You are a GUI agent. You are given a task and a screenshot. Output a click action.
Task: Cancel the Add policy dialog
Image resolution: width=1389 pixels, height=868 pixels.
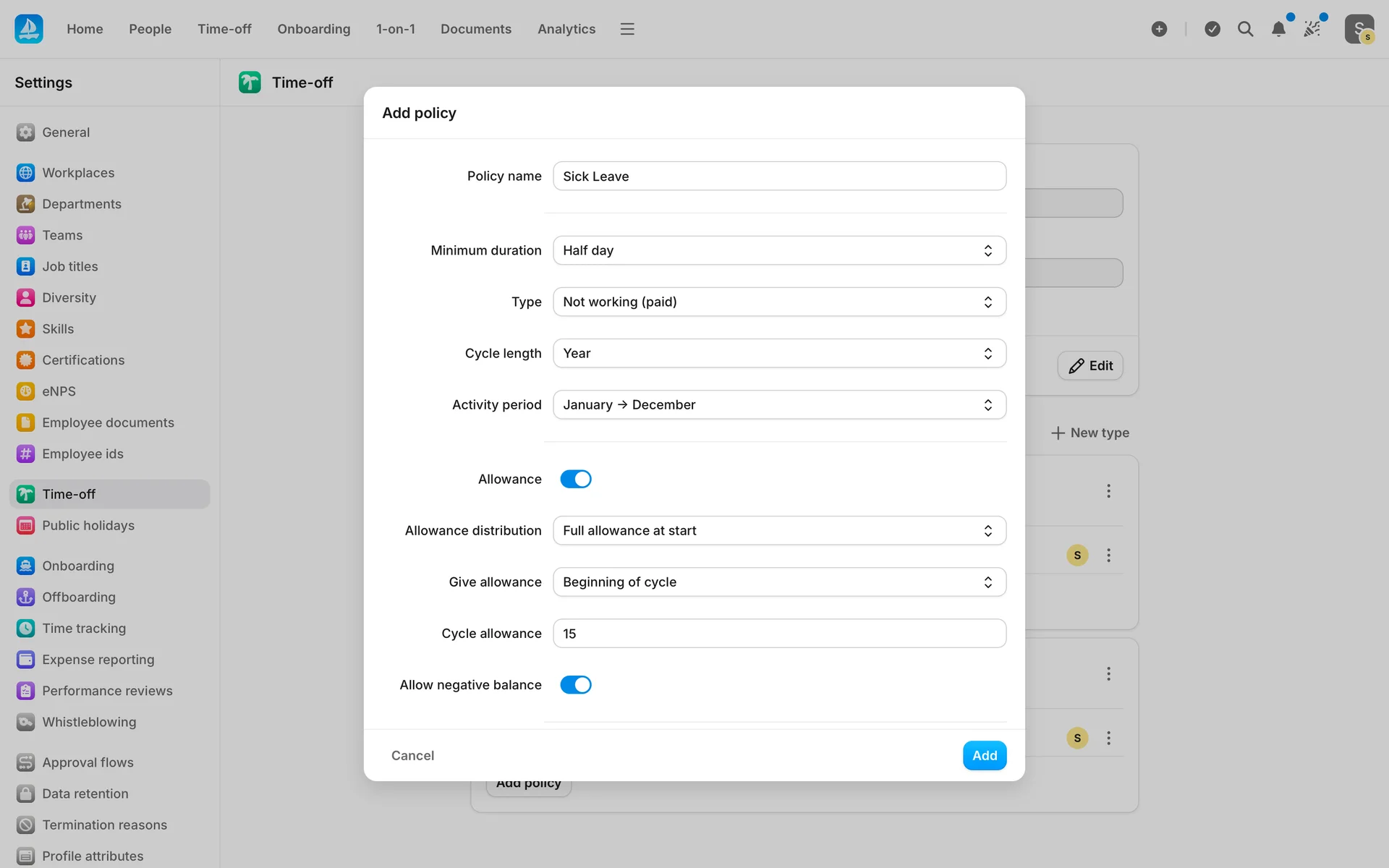click(412, 755)
